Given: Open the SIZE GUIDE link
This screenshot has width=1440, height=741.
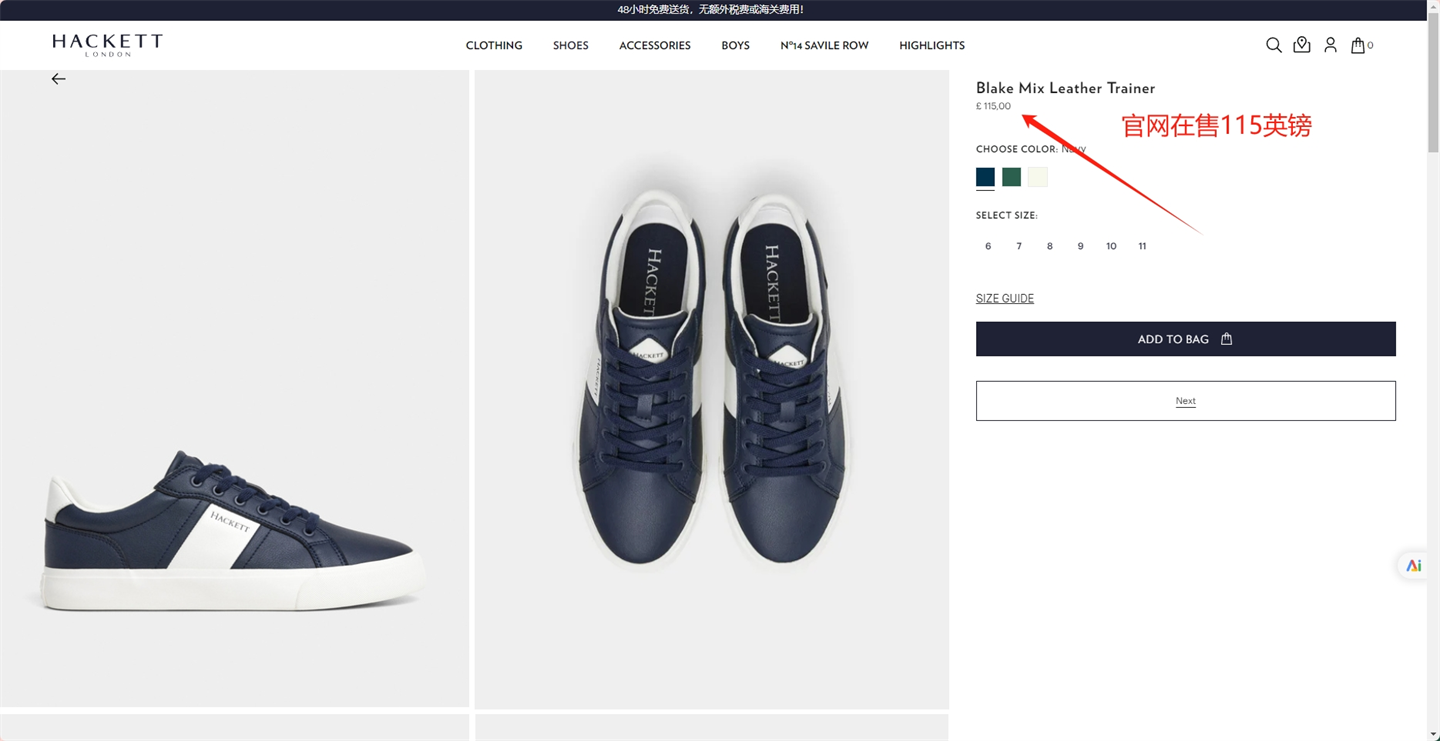Looking at the screenshot, I should click(x=1005, y=298).
